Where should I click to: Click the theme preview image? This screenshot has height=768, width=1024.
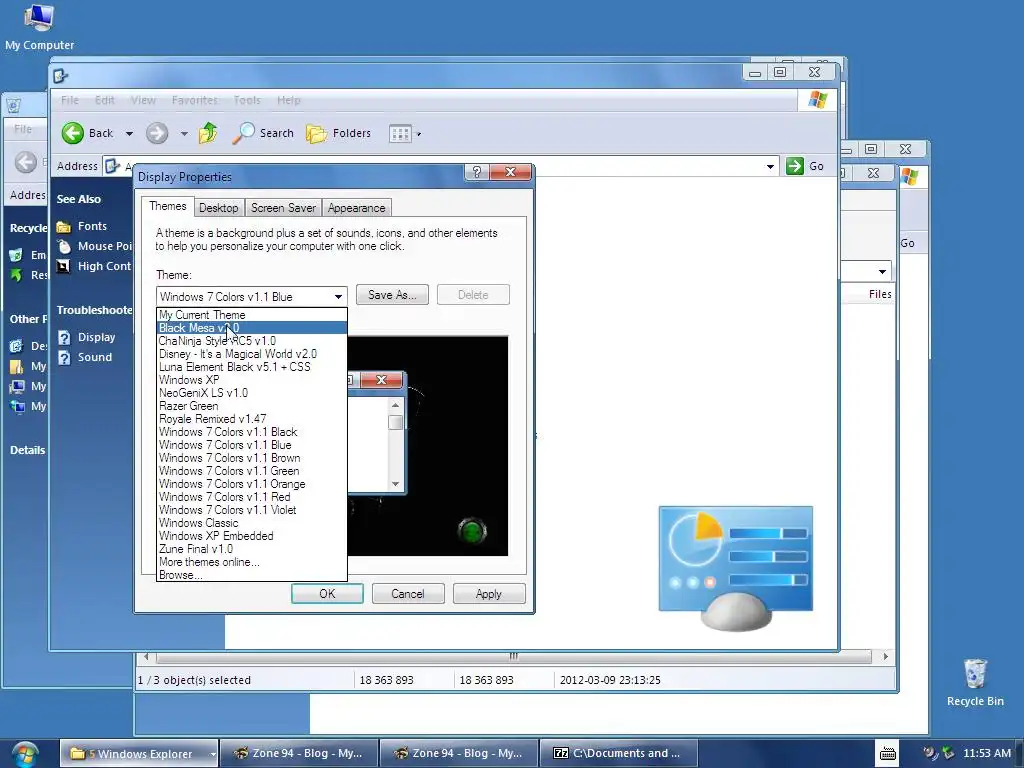pos(427,446)
